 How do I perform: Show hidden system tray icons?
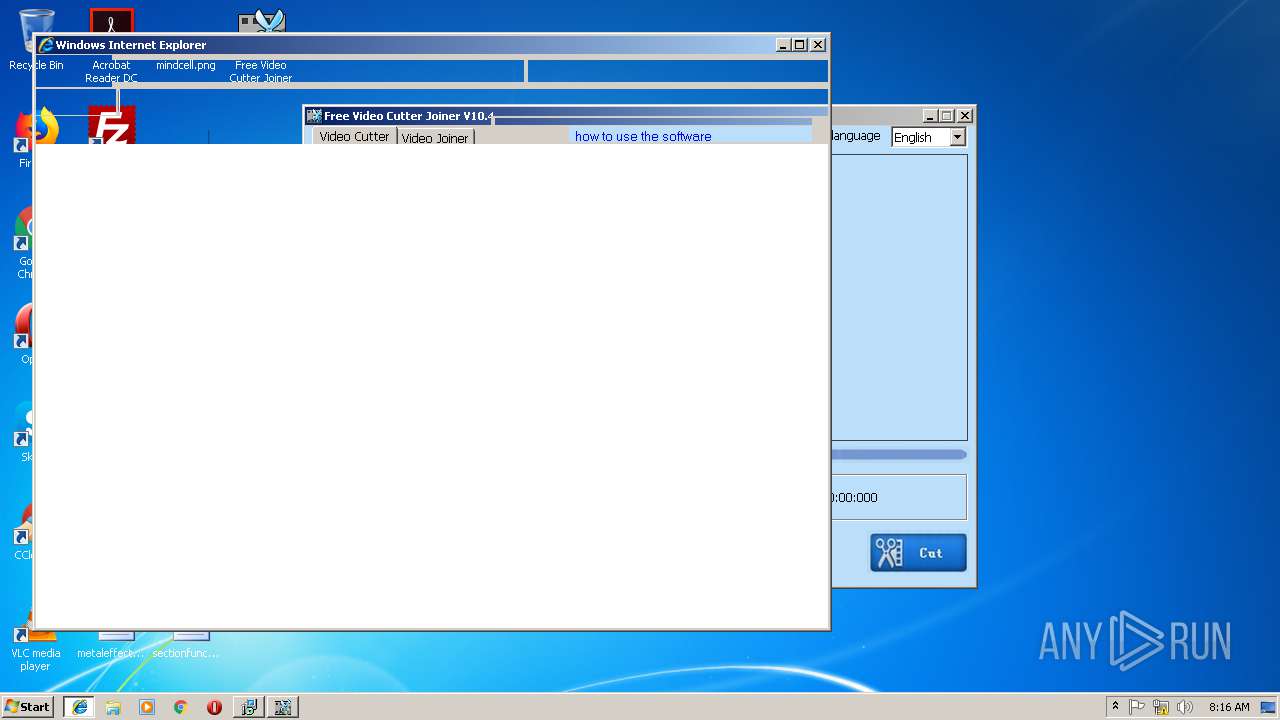[1115, 707]
